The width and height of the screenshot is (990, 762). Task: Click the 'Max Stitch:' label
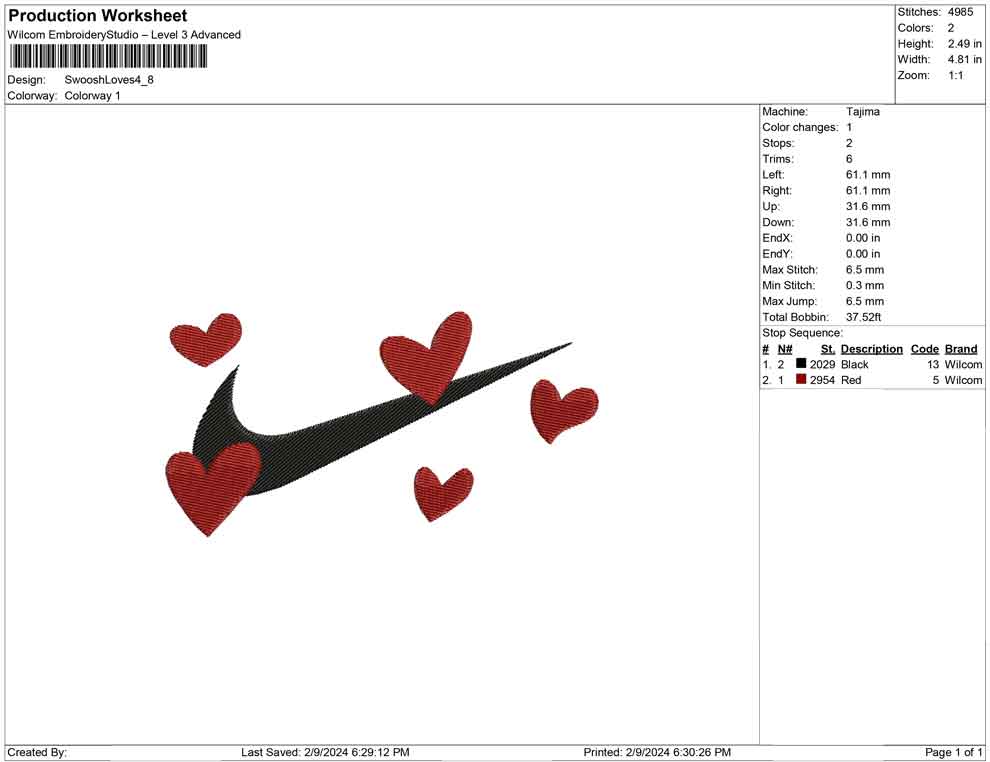coord(790,270)
